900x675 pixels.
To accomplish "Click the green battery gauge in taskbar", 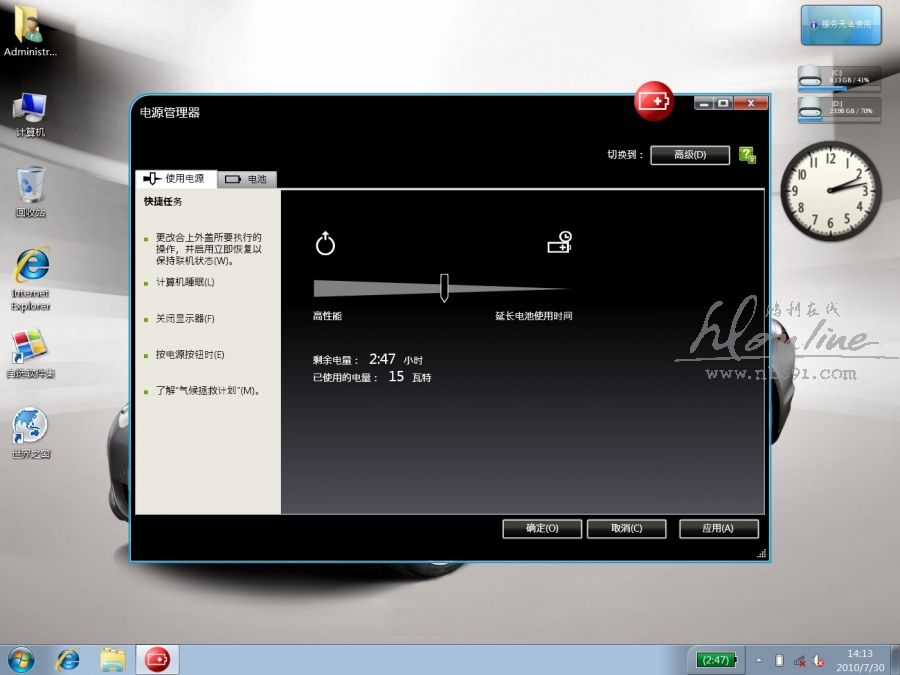I will (x=716, y=660).
